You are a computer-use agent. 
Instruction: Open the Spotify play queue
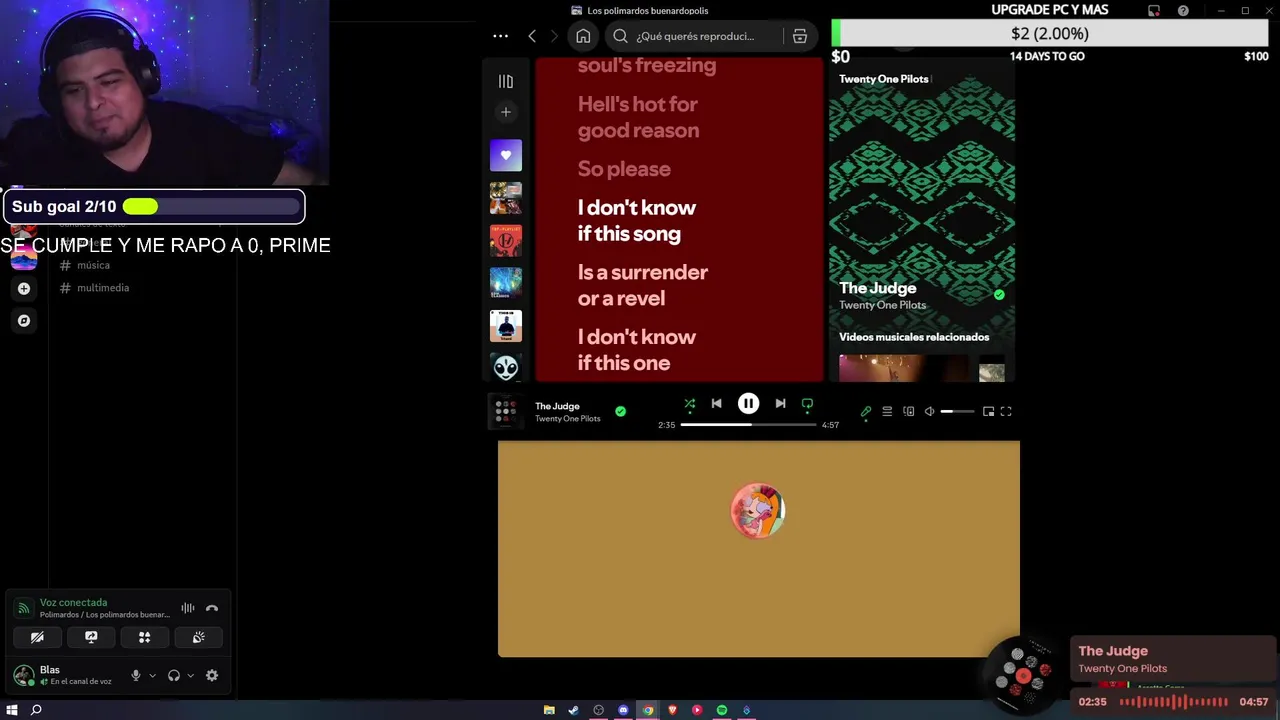[887, 411]
